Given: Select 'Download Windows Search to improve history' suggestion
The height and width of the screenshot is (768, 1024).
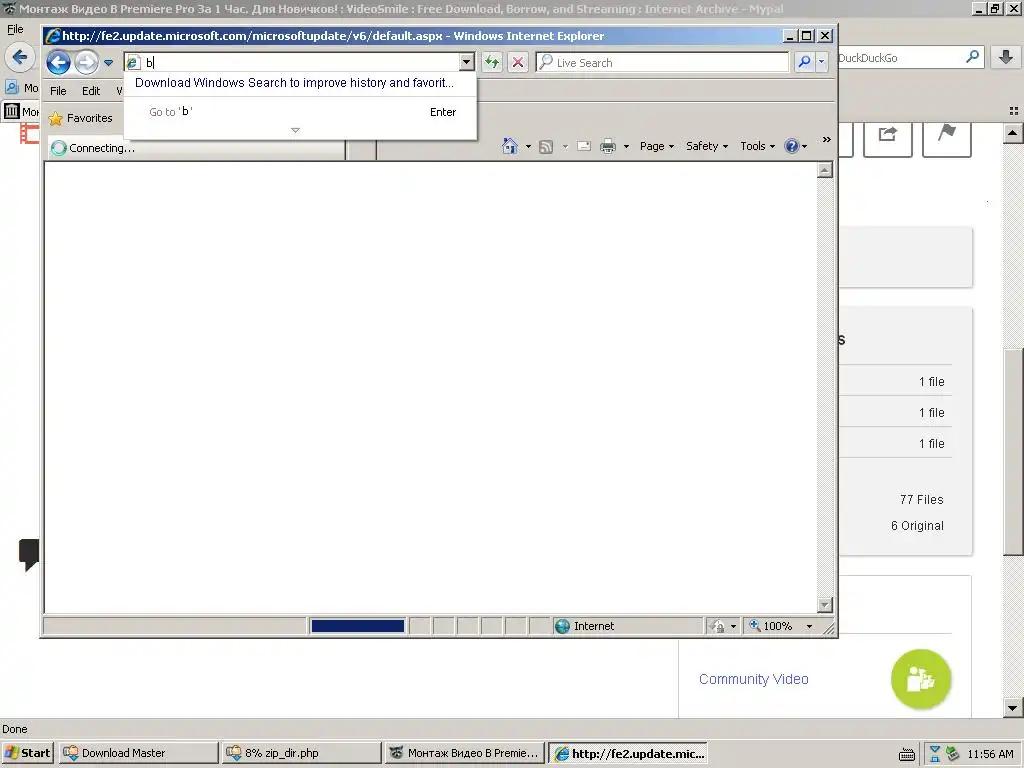Looking at the screenshot, I should point(294,83).
